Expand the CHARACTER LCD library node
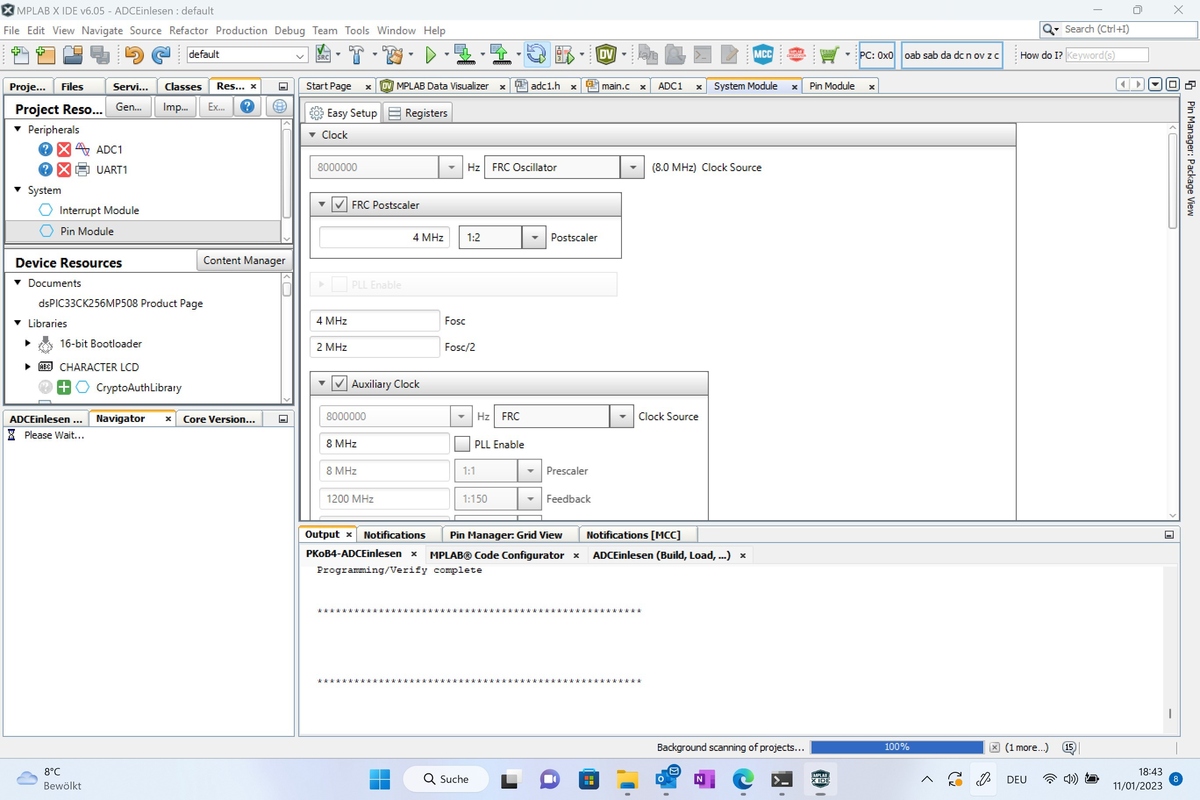 tap(28, 367)
